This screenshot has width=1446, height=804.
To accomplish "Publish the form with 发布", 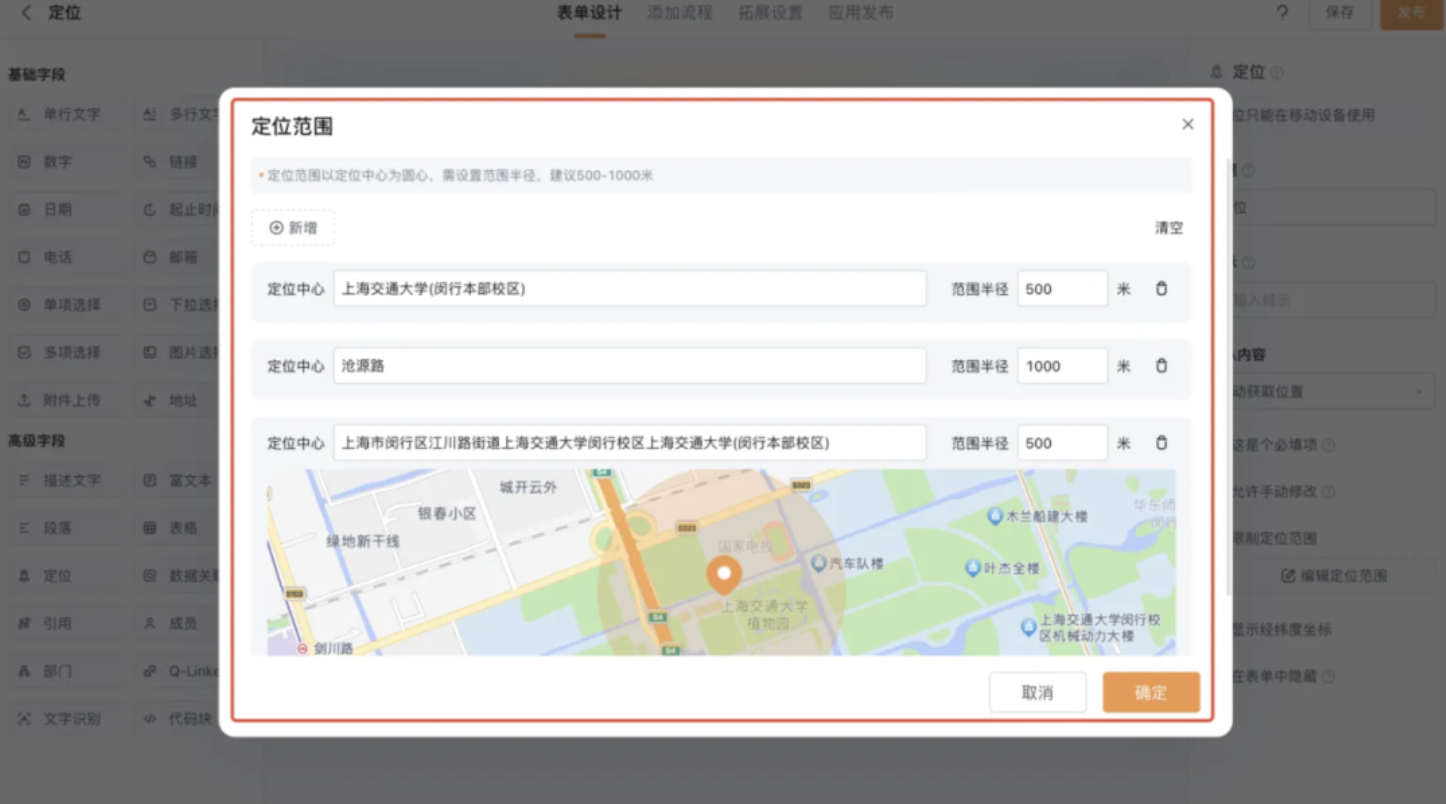I will click(1411, 13).
